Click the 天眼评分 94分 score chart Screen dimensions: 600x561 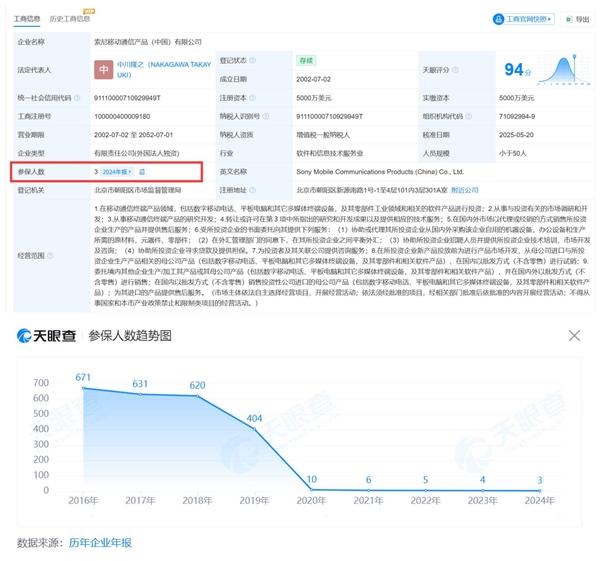(x=517, y=70)
